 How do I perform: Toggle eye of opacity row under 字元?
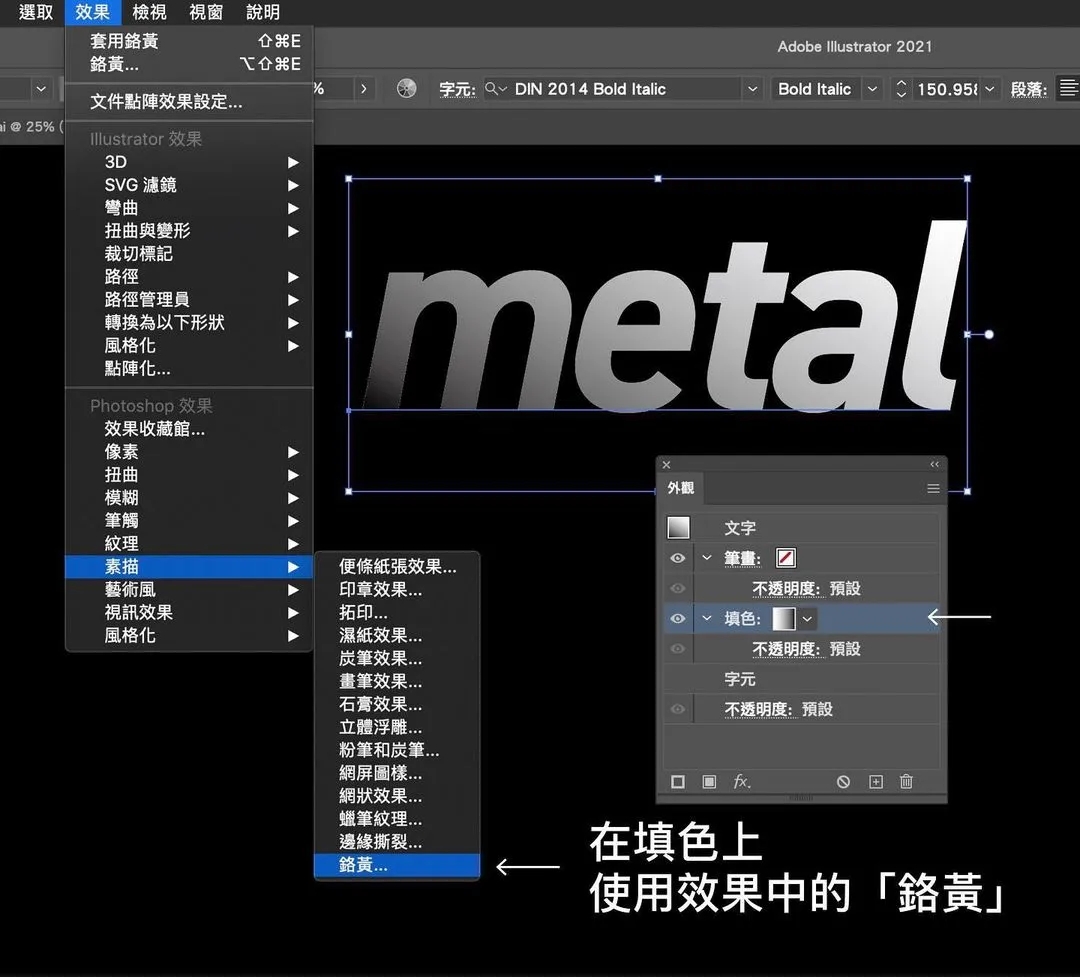tap(678, 709)
